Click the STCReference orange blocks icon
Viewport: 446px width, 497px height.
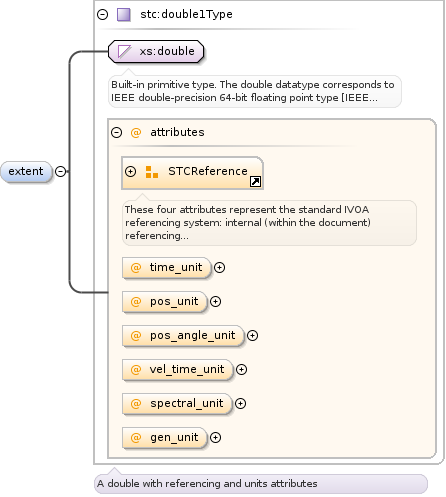pyautogui.click(x=152, y=172)
